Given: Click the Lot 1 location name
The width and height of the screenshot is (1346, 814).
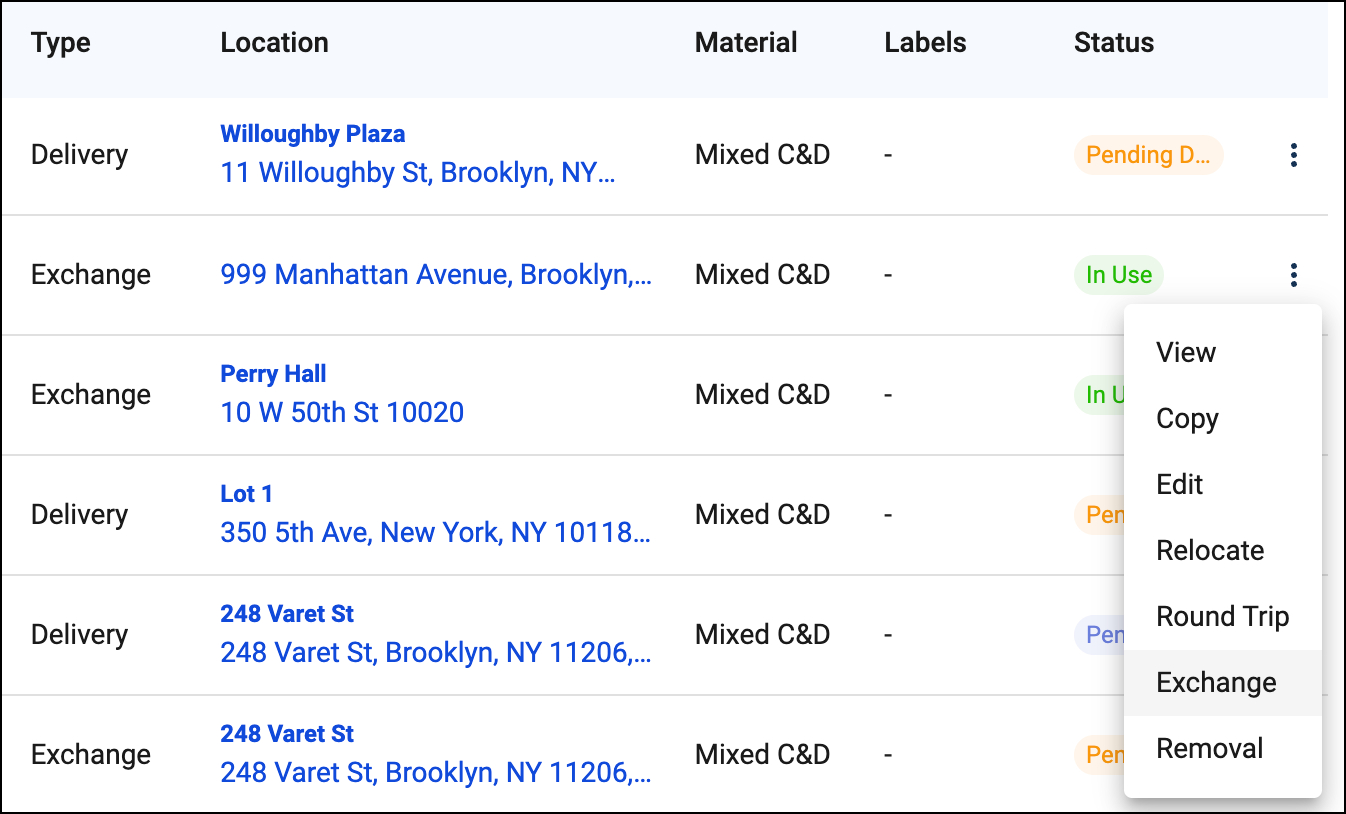Looking at the screenshot, I should coord(246,494).
